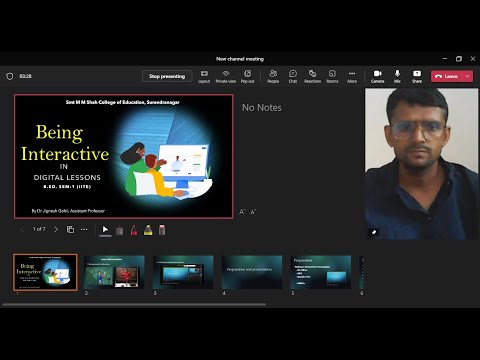This screenshot has width=480, height=360.
Task: Click the meeting timer 03:28
Action: (x=25, y=76)
